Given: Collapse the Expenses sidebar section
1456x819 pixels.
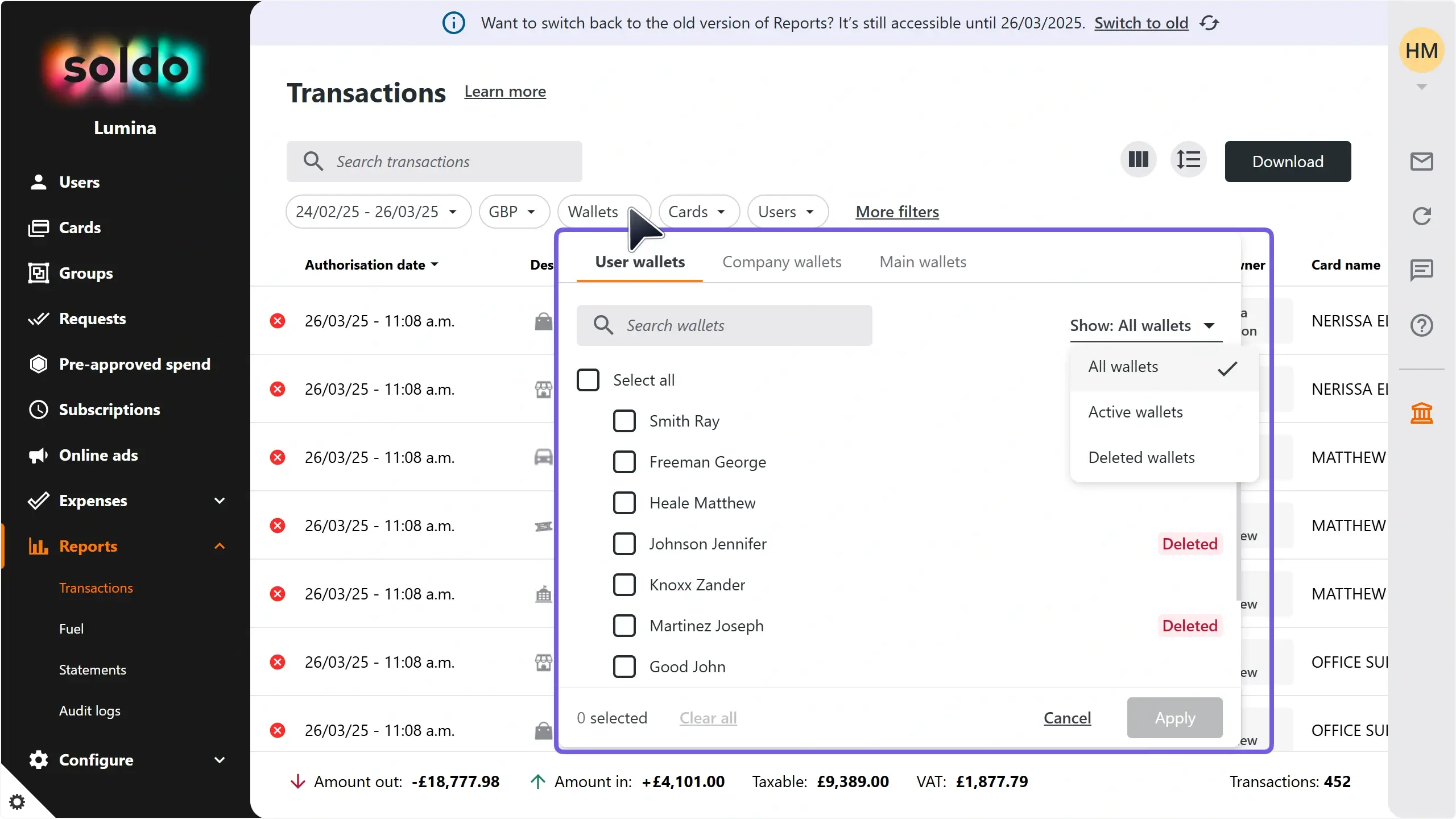Looking at the screenshot, I should click(x=219, y=500).
